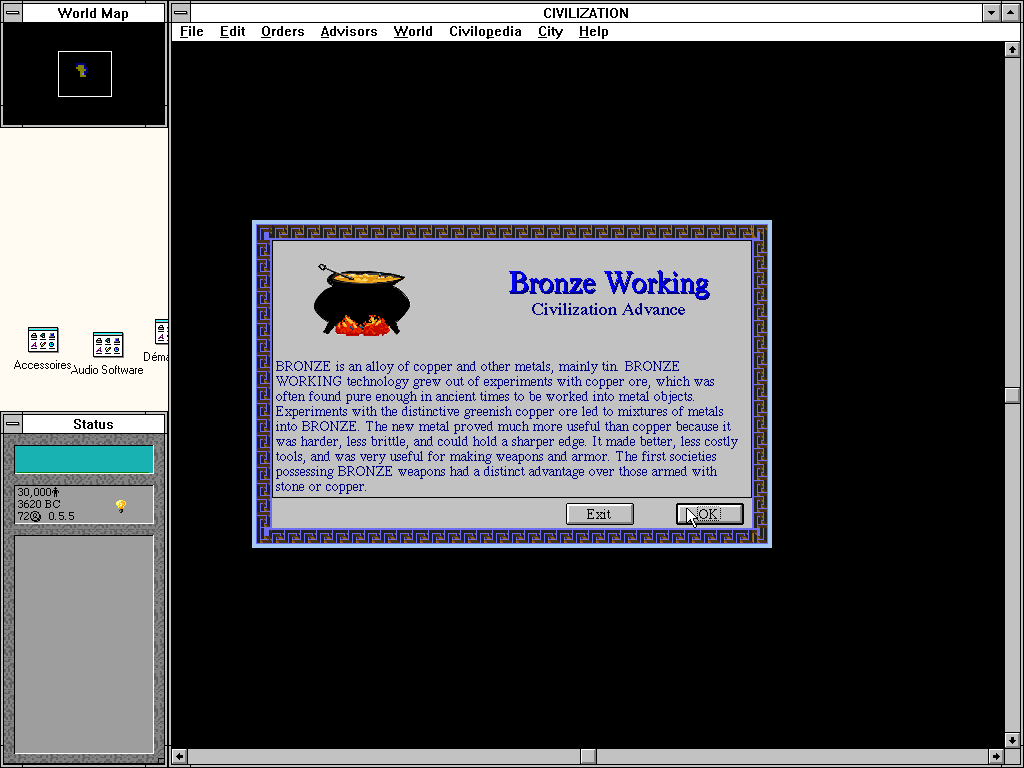Click the Civilization Advance subtitle
This screenshot has width=1024, height=768.
click(608, 310)
